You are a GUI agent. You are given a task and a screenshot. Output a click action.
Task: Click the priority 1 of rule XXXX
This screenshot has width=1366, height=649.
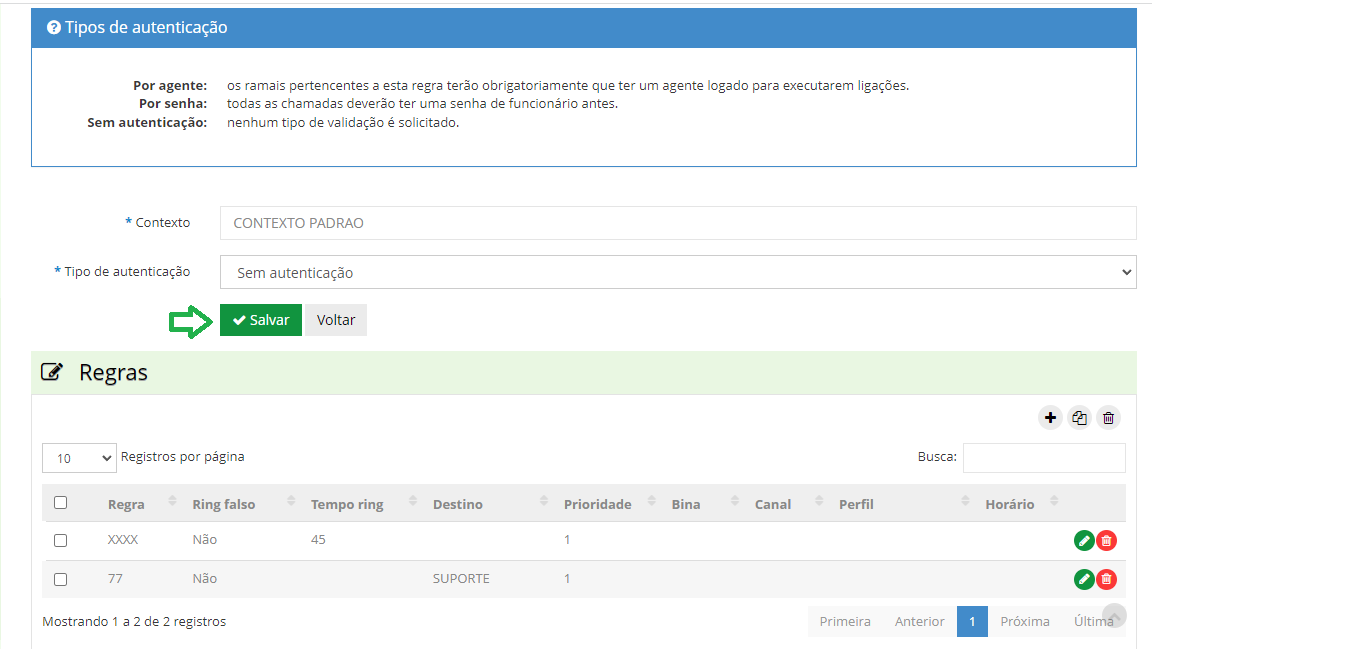(x=567, y=540)
